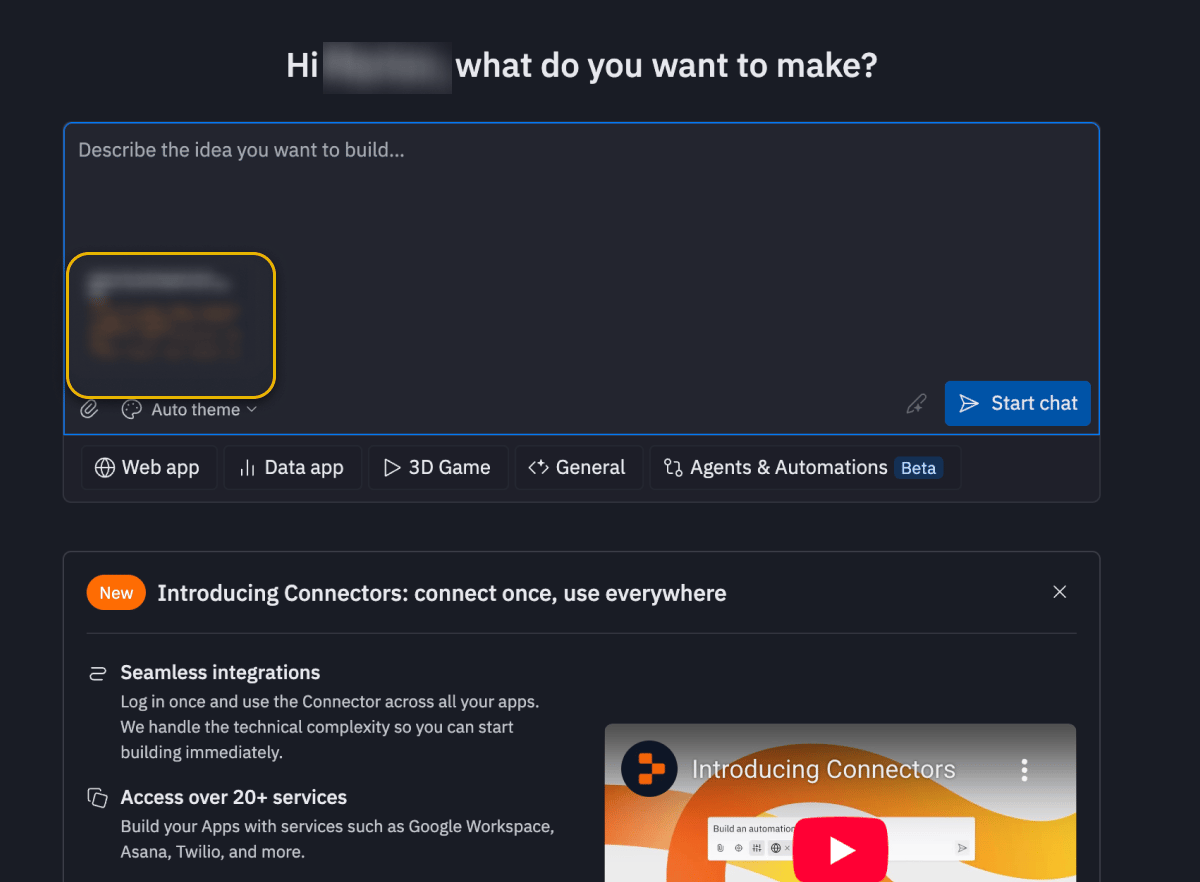Open the style pencil icon near Start chat
The height and width of the screenshot is (882, 1200).
tap(915, 403)
